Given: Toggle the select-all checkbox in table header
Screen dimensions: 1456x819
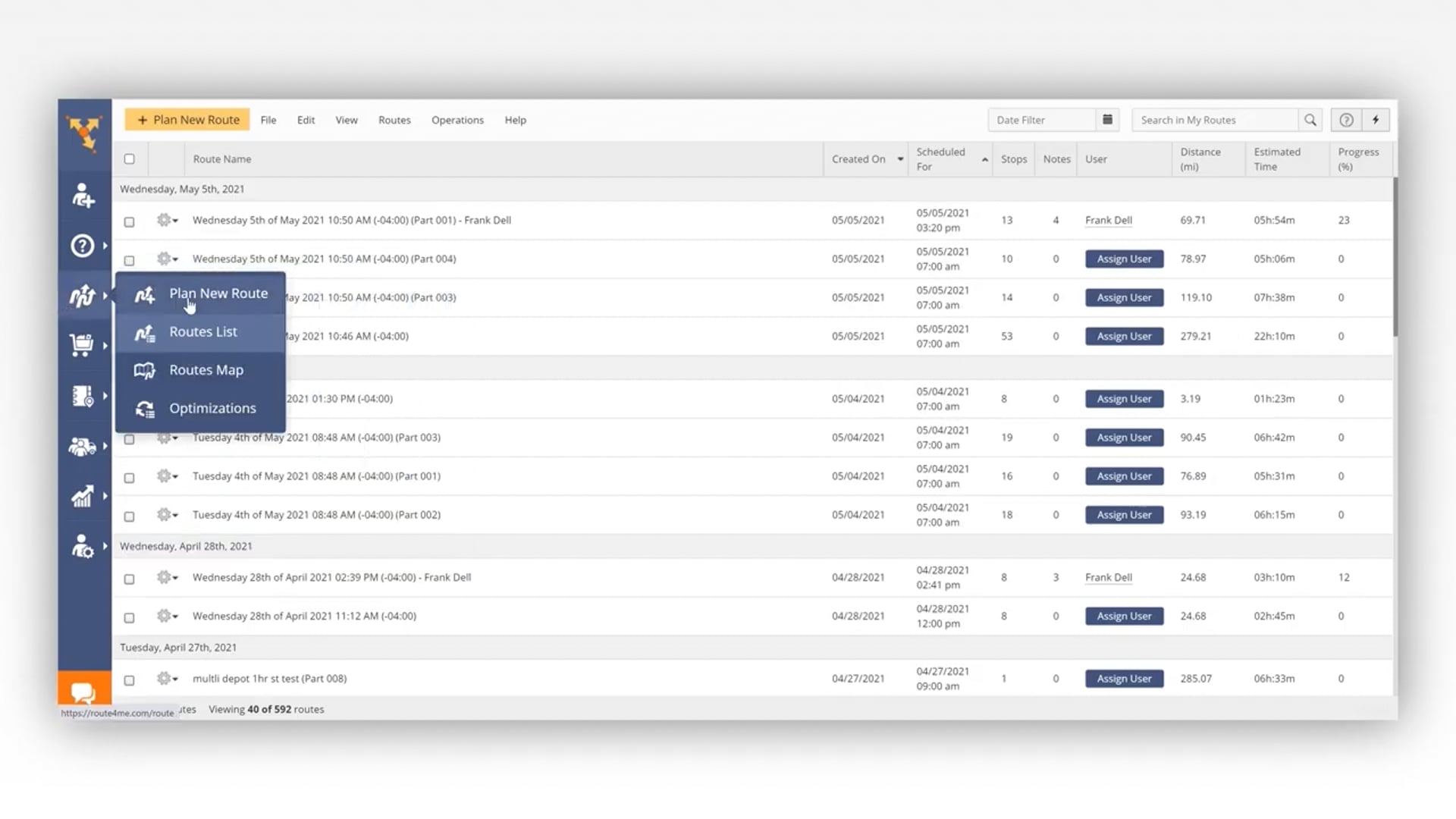Looking at the screenshot, I should click(x=130, y=159).
